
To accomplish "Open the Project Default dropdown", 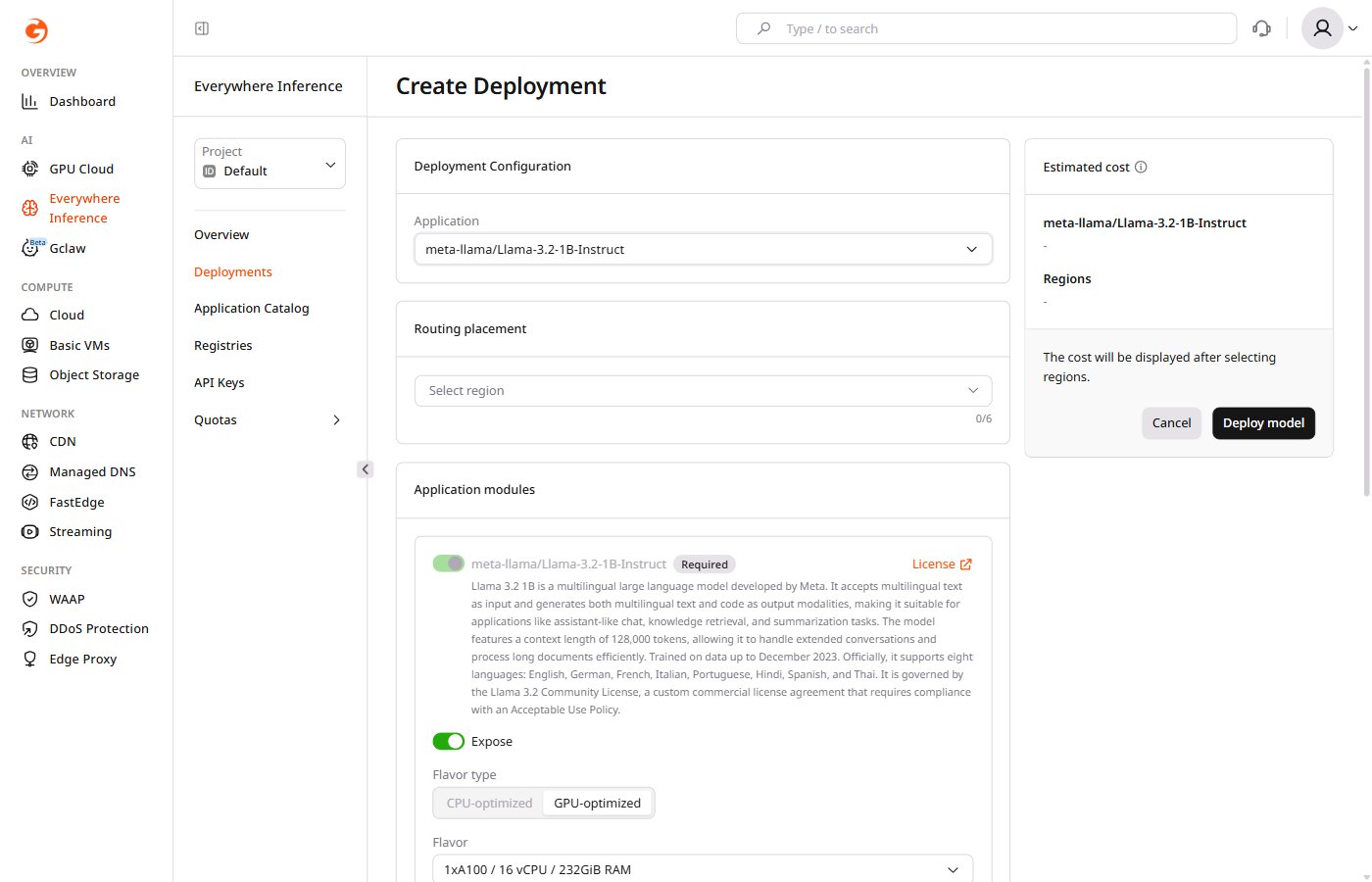I will click(x=269, y=163).
